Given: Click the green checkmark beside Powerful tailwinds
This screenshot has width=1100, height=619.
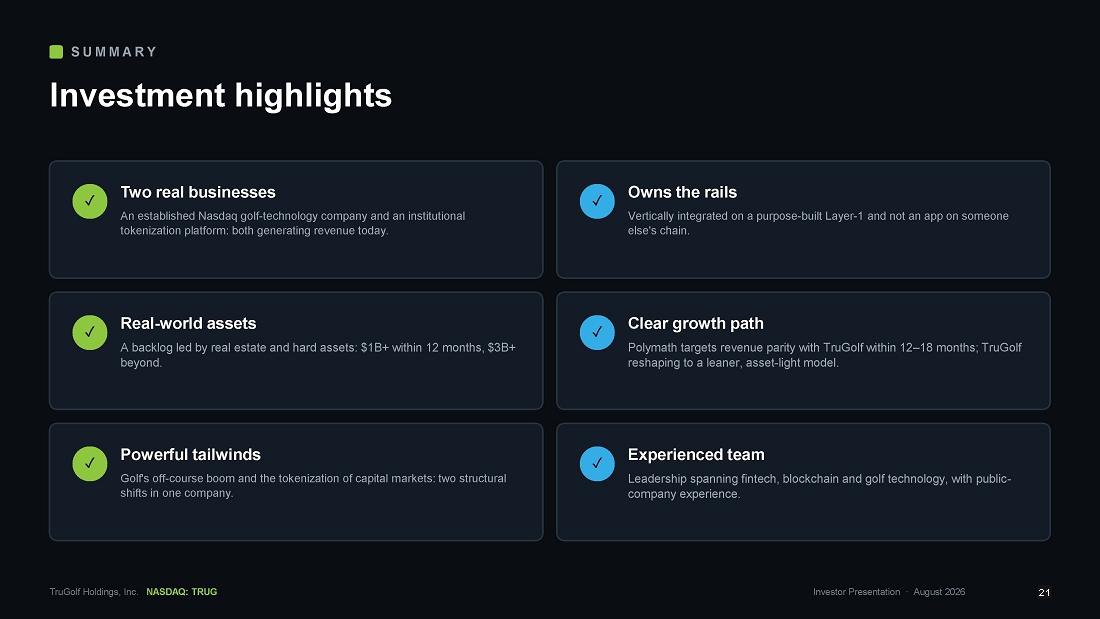Looking at the screenshot, I should pyautogui.click(x=90, y=464).
